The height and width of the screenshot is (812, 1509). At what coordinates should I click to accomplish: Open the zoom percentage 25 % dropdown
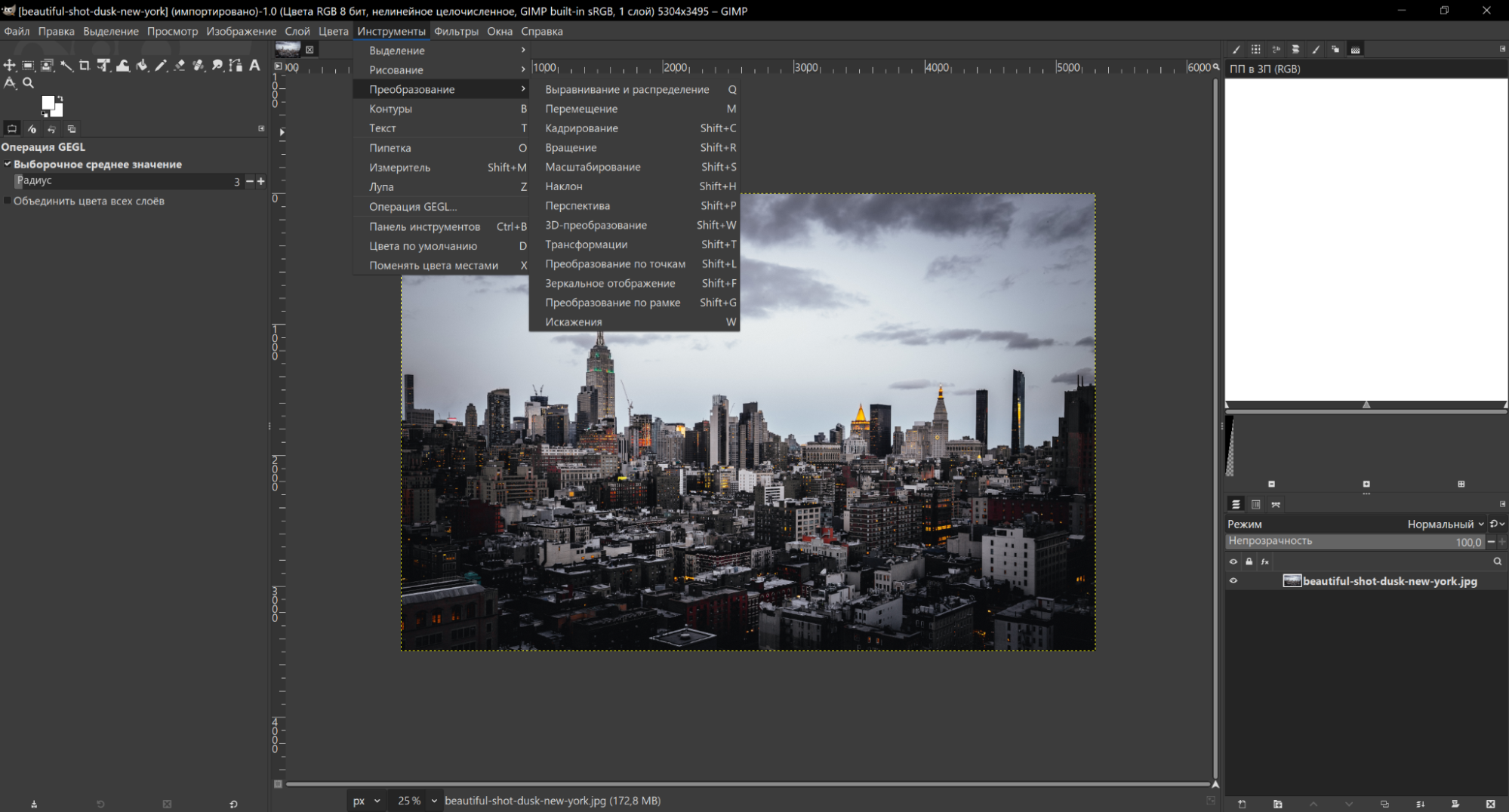(434, 801)
